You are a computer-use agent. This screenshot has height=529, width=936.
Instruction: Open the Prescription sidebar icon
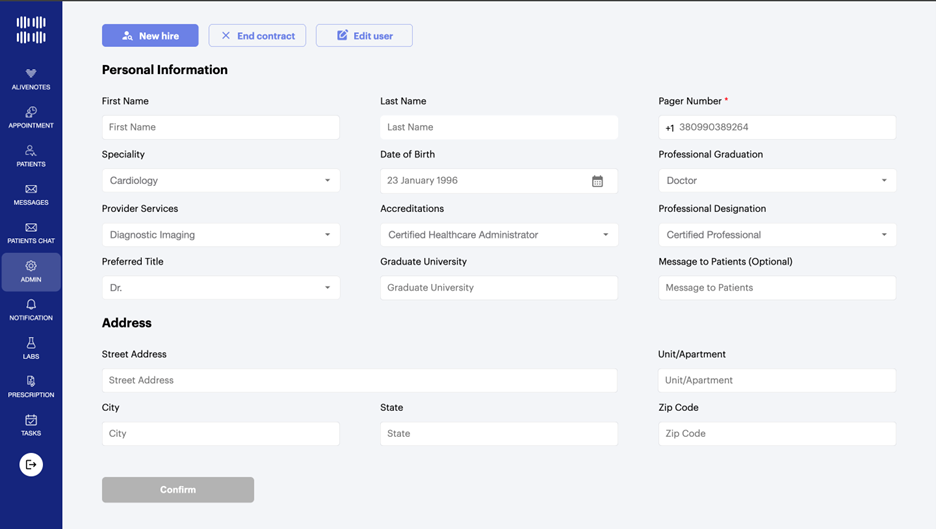click(x=31, y=382)
